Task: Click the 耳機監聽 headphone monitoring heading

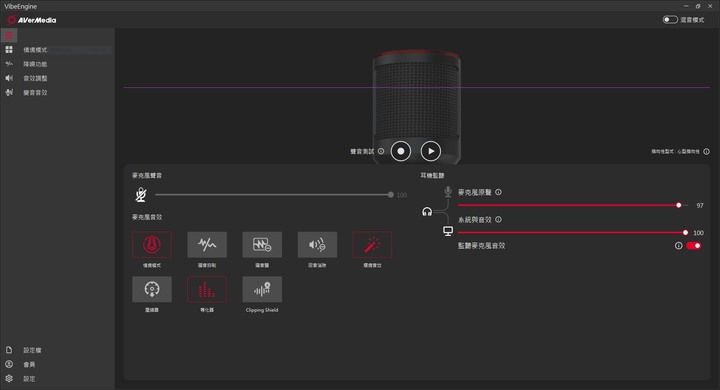Action: 432,175
